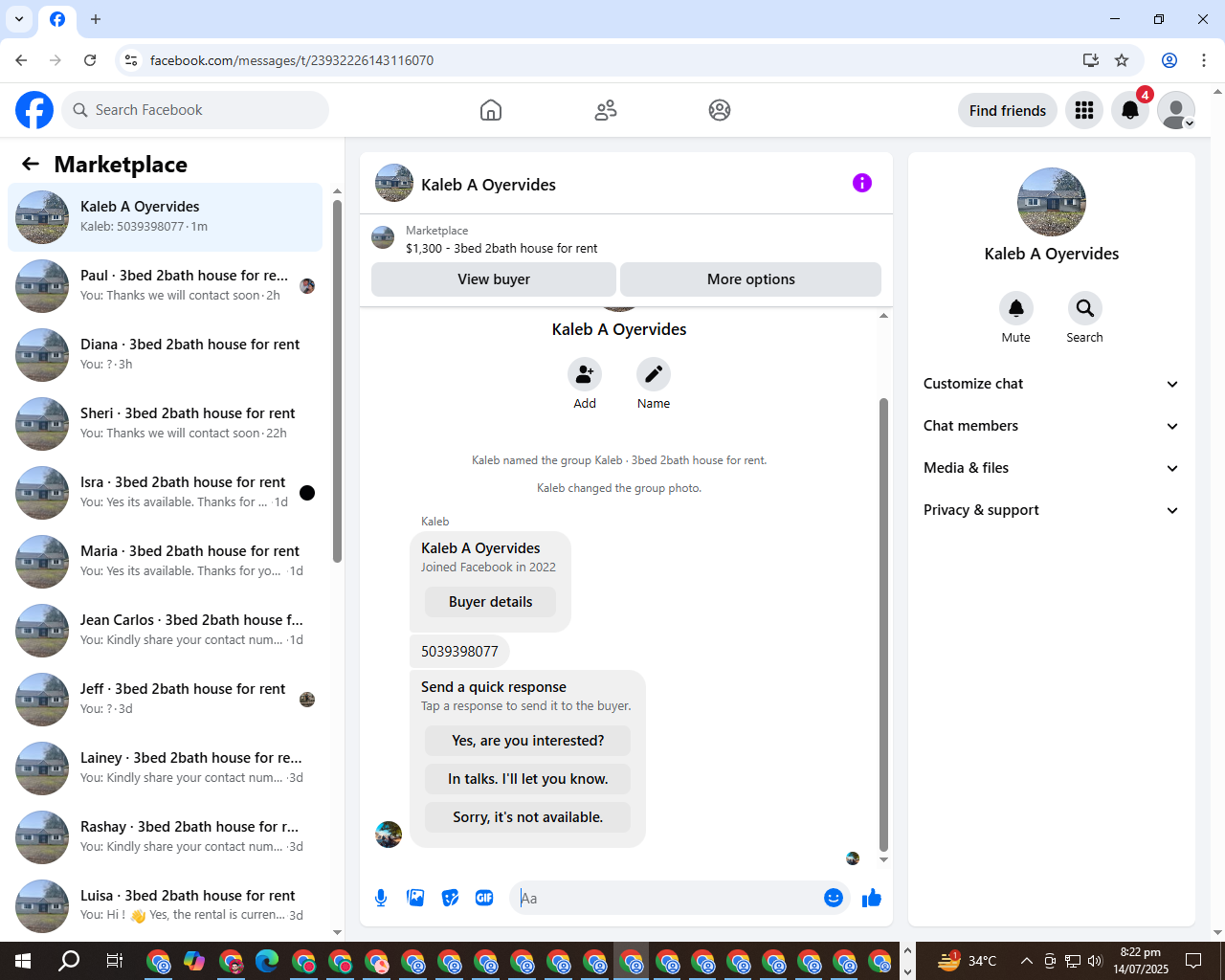Image resolution: width=1225 pixels, height=980 pixels.
Task: Search in conversation magnifier icon
Action: click(1085, 308)
